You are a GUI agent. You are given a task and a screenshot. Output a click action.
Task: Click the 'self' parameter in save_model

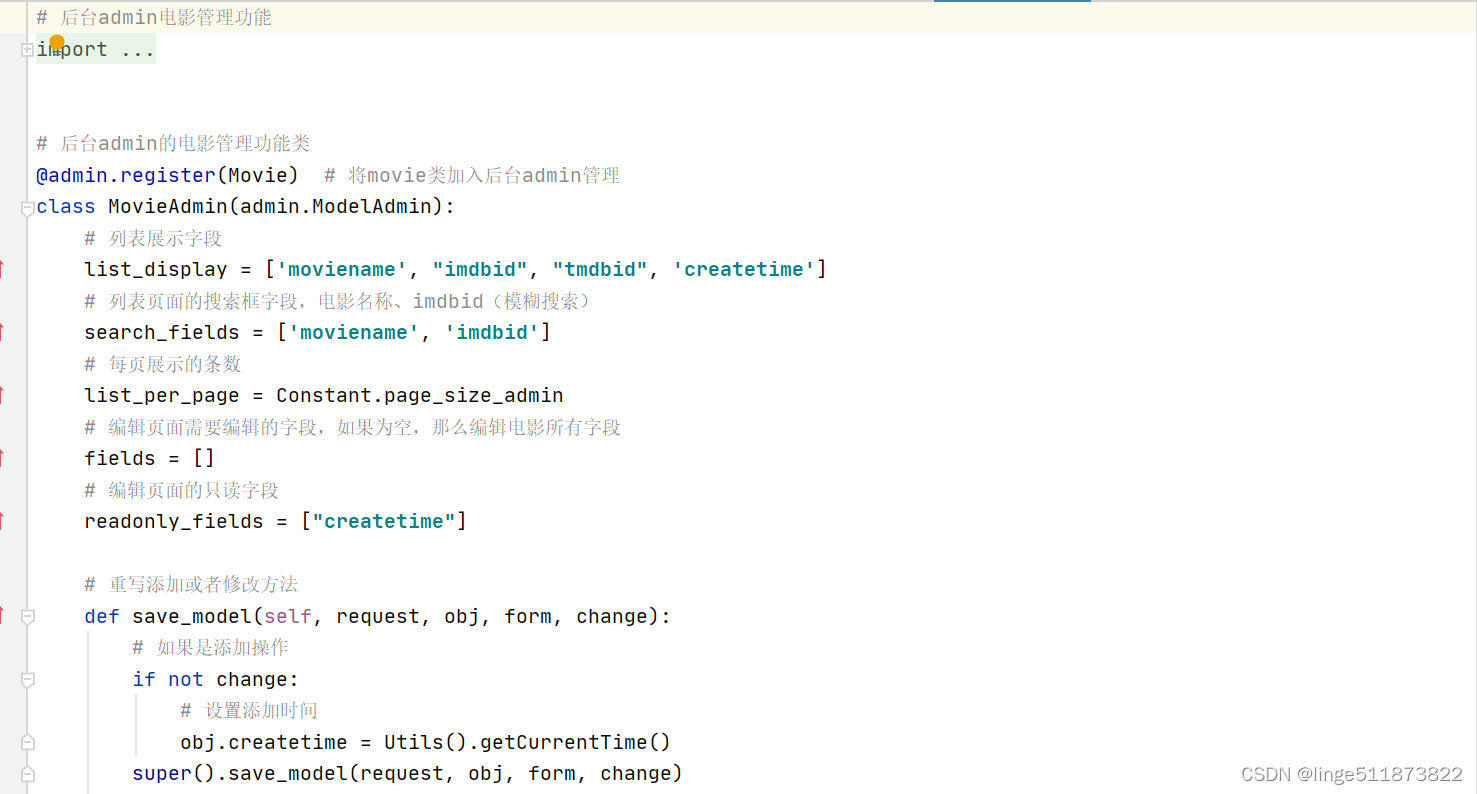click(288, 616)
